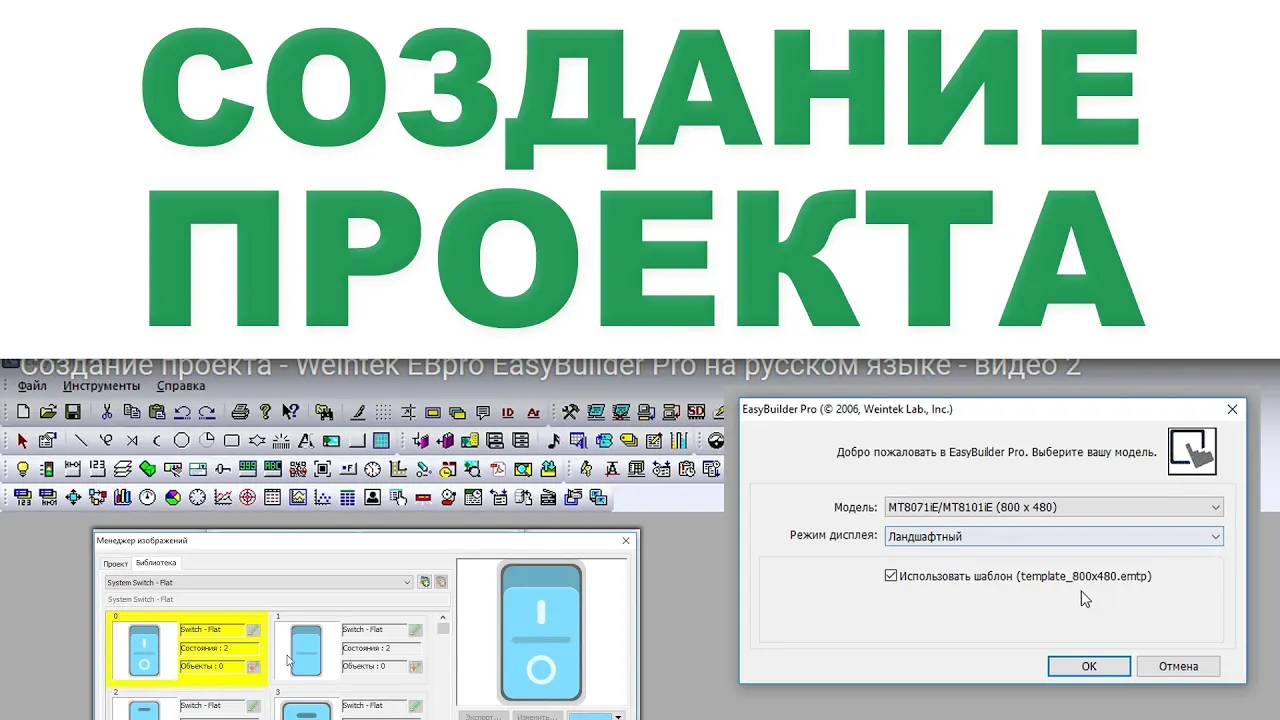Switch to the Библиотека tab
The height and width of the screenshot is (720, 1280).
156,563
